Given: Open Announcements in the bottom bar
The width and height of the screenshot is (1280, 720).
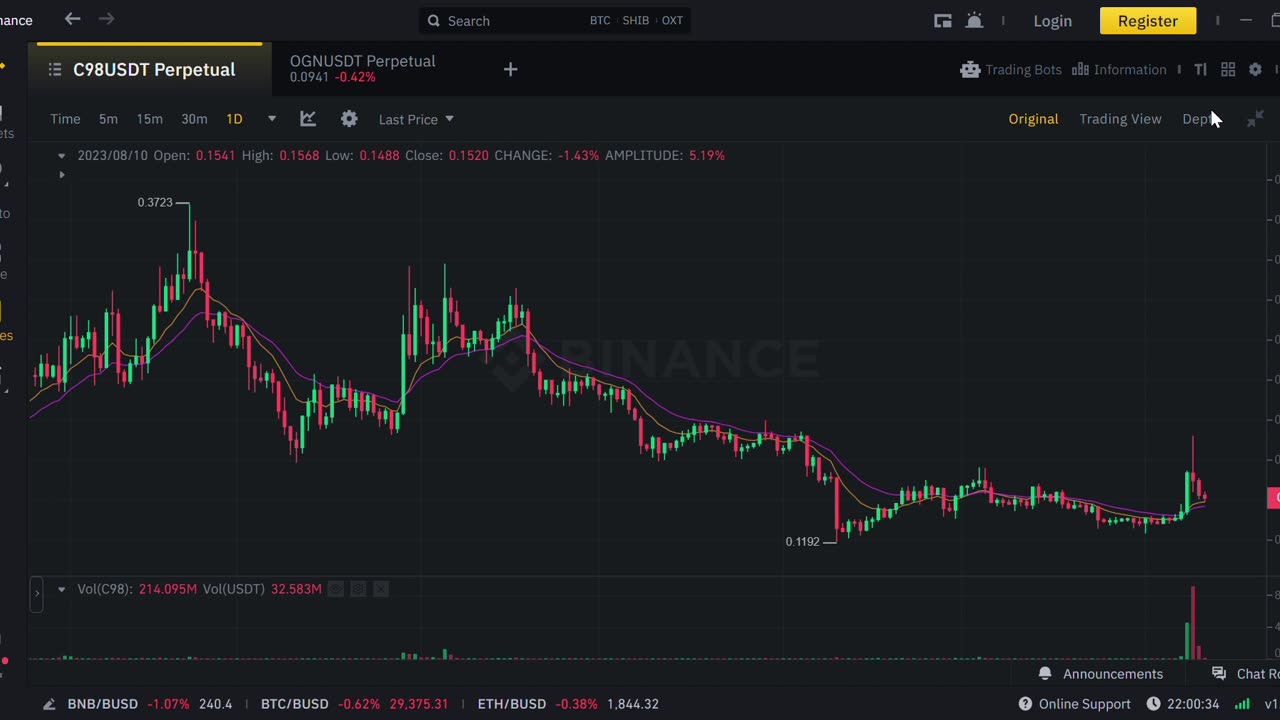Looking at the screenshot, I should click(1113, 673).
